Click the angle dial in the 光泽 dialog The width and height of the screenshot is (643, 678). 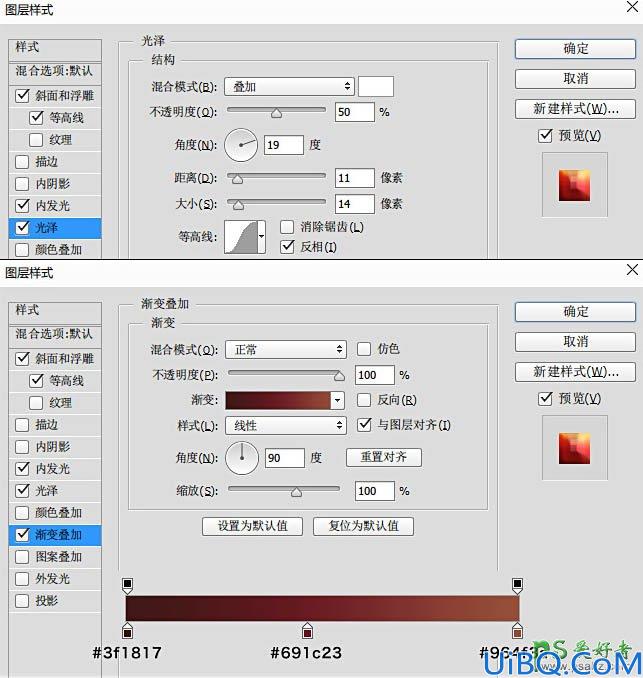pos(241,145)
